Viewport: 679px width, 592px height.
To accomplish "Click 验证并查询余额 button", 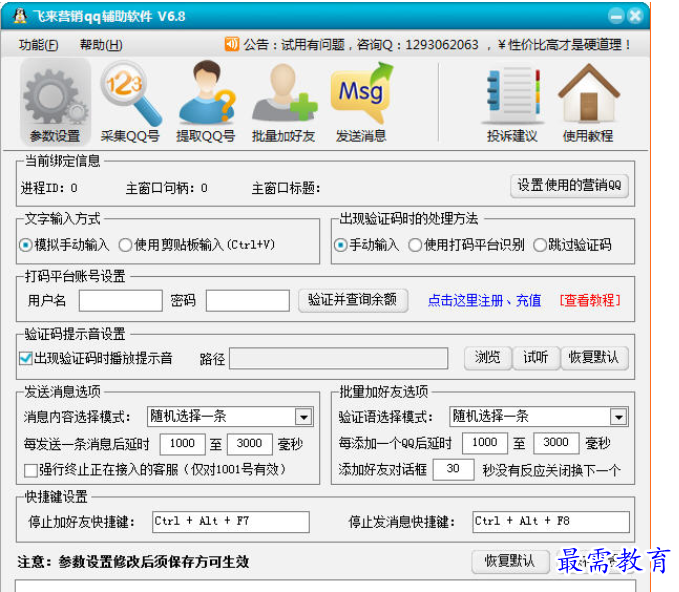I will pyautogui.click(x=353, y=300).
